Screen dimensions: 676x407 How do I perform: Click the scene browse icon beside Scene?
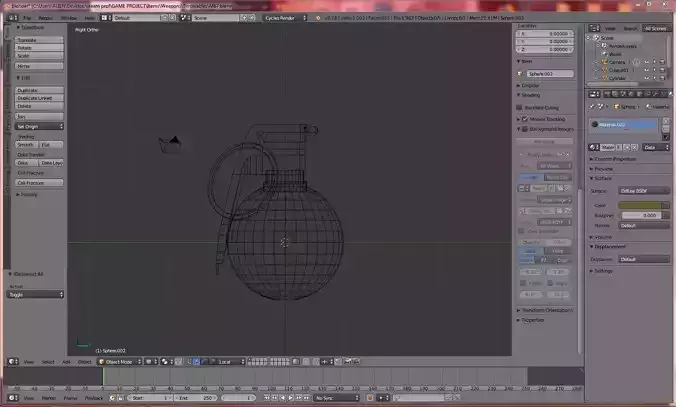[185, 18]
